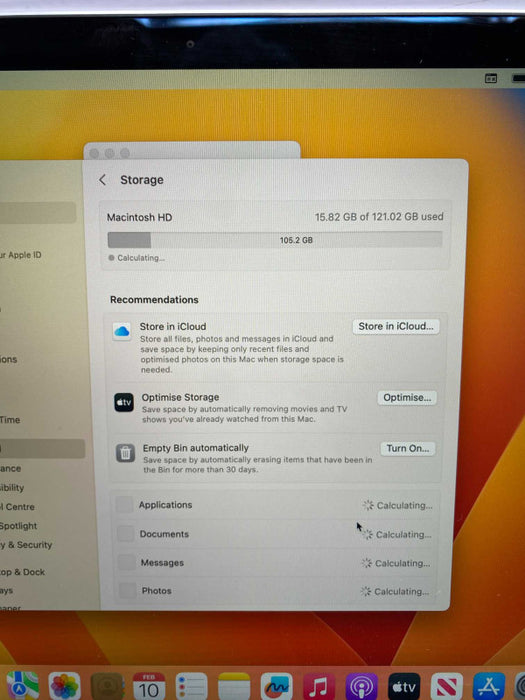Select Desktop & Dock in the sidebar
The height and width of the screenshot is (700, 525).
(x=22, y=572)
